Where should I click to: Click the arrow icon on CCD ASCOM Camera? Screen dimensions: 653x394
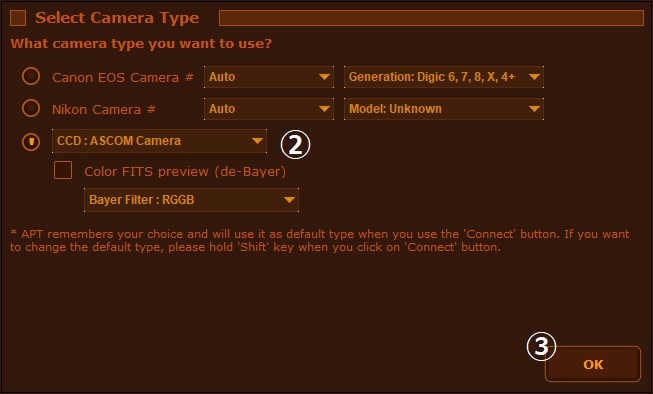pyautogui.click(x=257, y=141)
